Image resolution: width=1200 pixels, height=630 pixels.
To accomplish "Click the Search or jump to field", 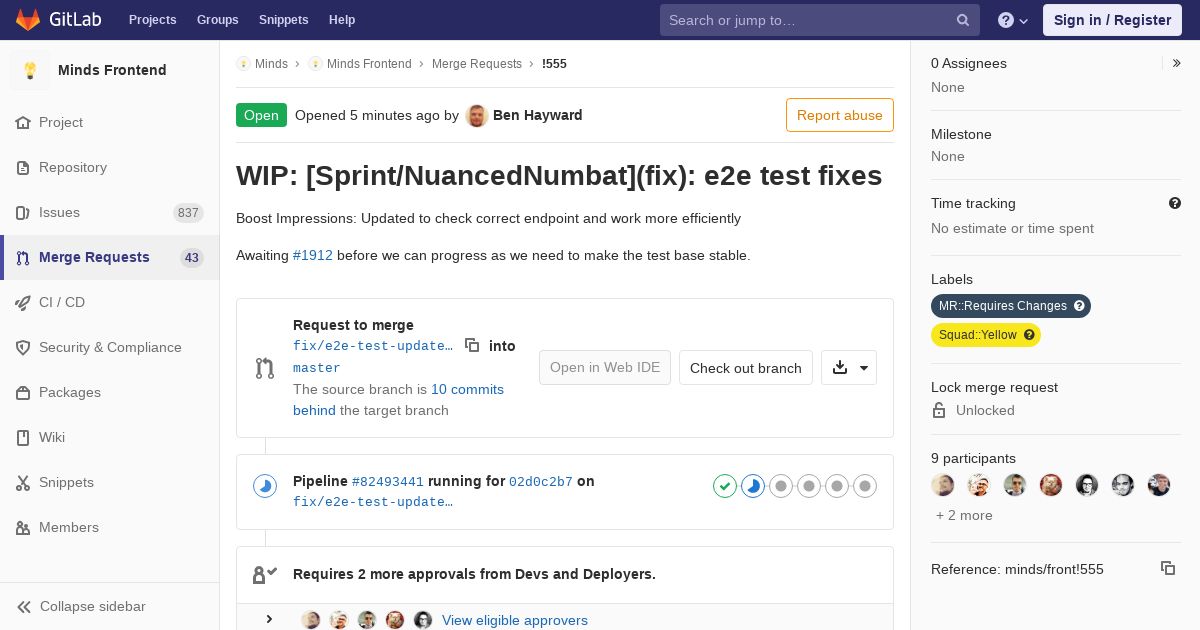I will 820,20.
